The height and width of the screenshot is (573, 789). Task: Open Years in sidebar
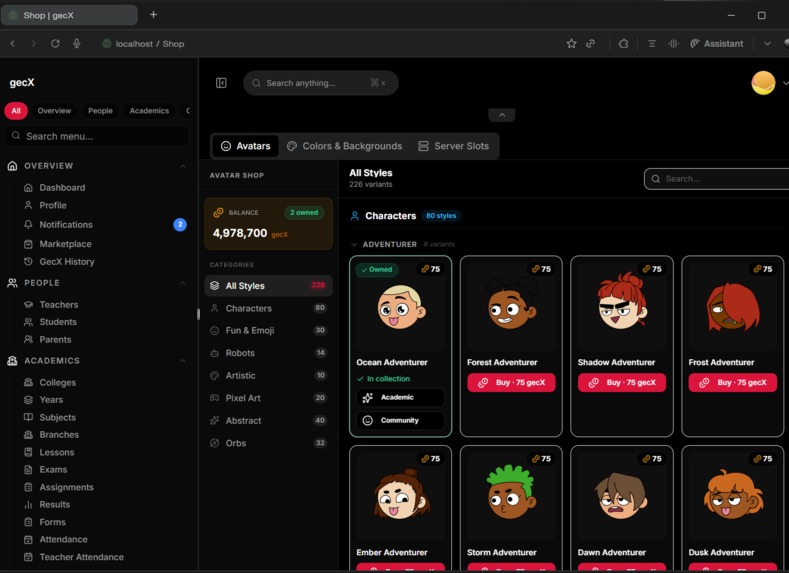51,400
